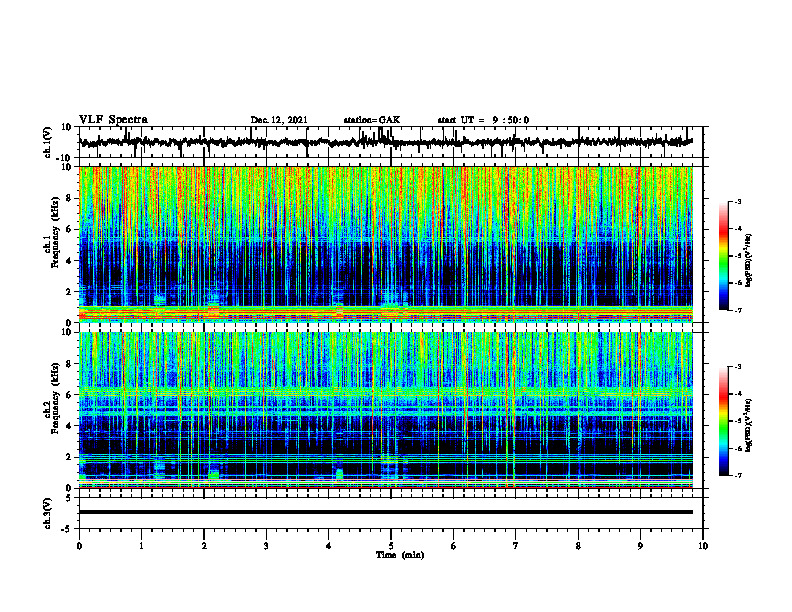This screenshot has height=612, width=792.
Task: Click the ch.2 colorbar log(PSD) units label
Action: click(750, 425)
